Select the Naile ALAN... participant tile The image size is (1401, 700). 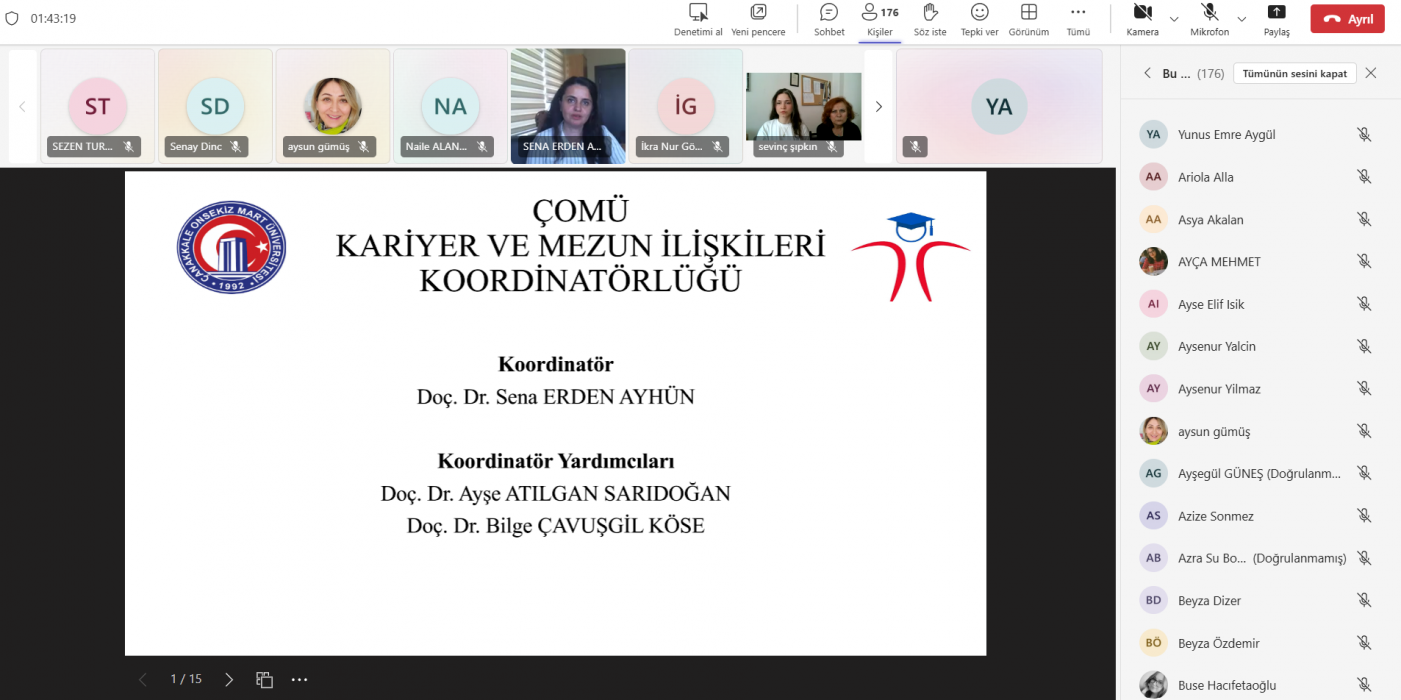[x=450, y=106]
